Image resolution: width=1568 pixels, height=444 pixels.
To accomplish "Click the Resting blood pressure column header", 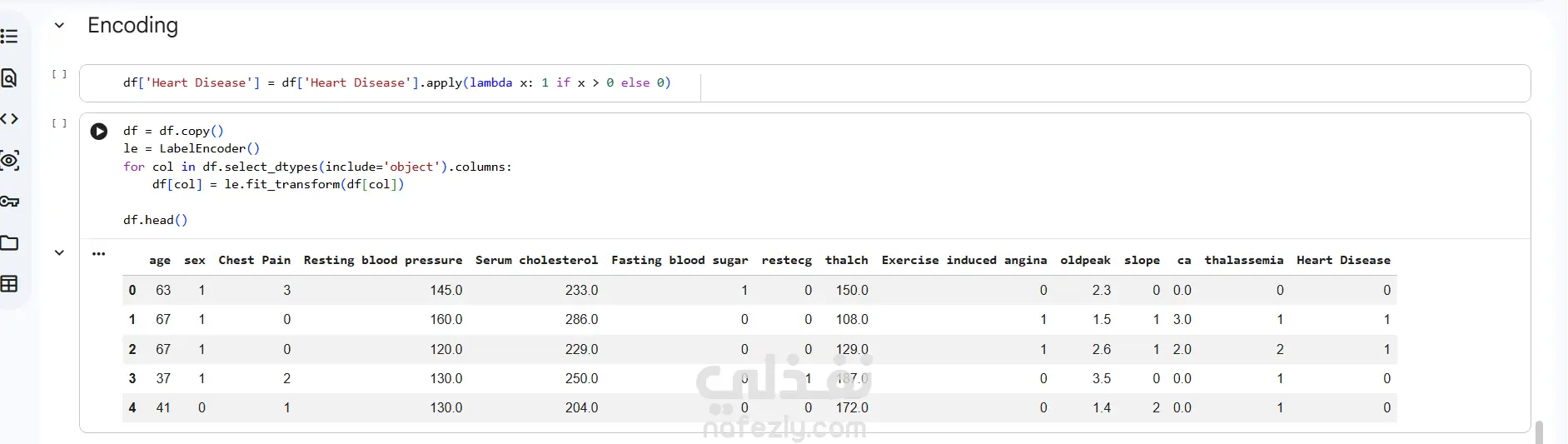I will click(x=383, y=261).
